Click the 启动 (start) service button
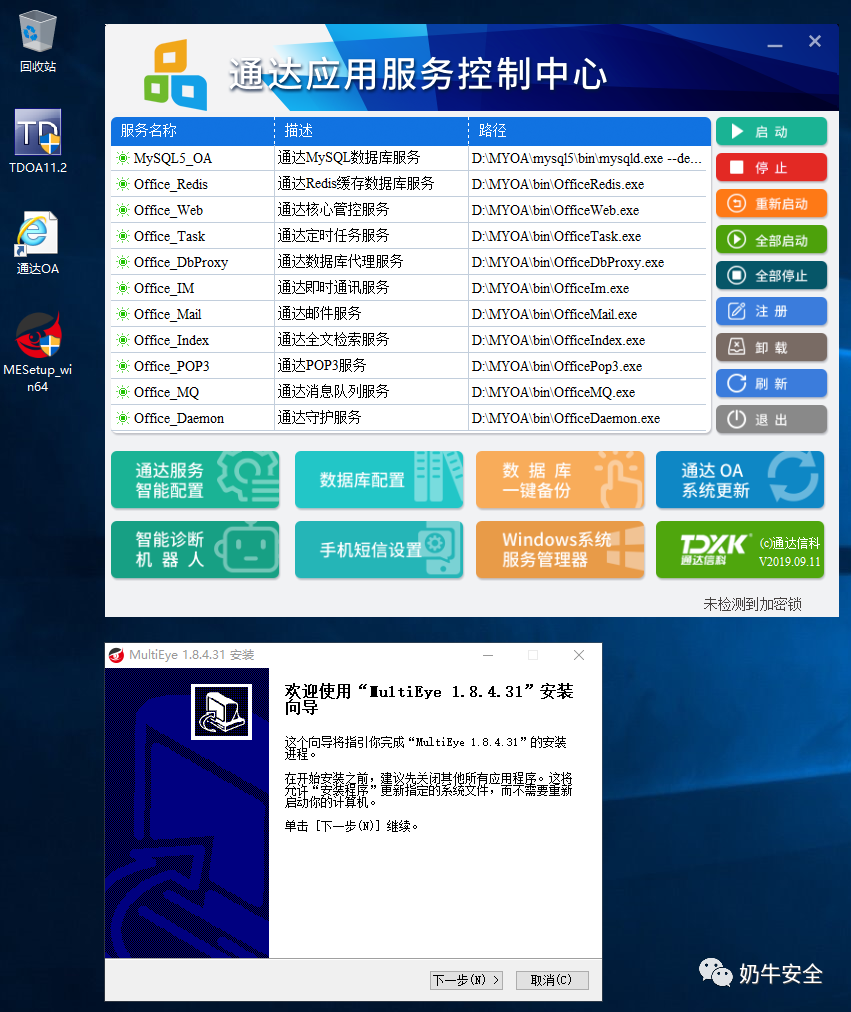This screenshot has width=851, height=1012. click(771, 132)
